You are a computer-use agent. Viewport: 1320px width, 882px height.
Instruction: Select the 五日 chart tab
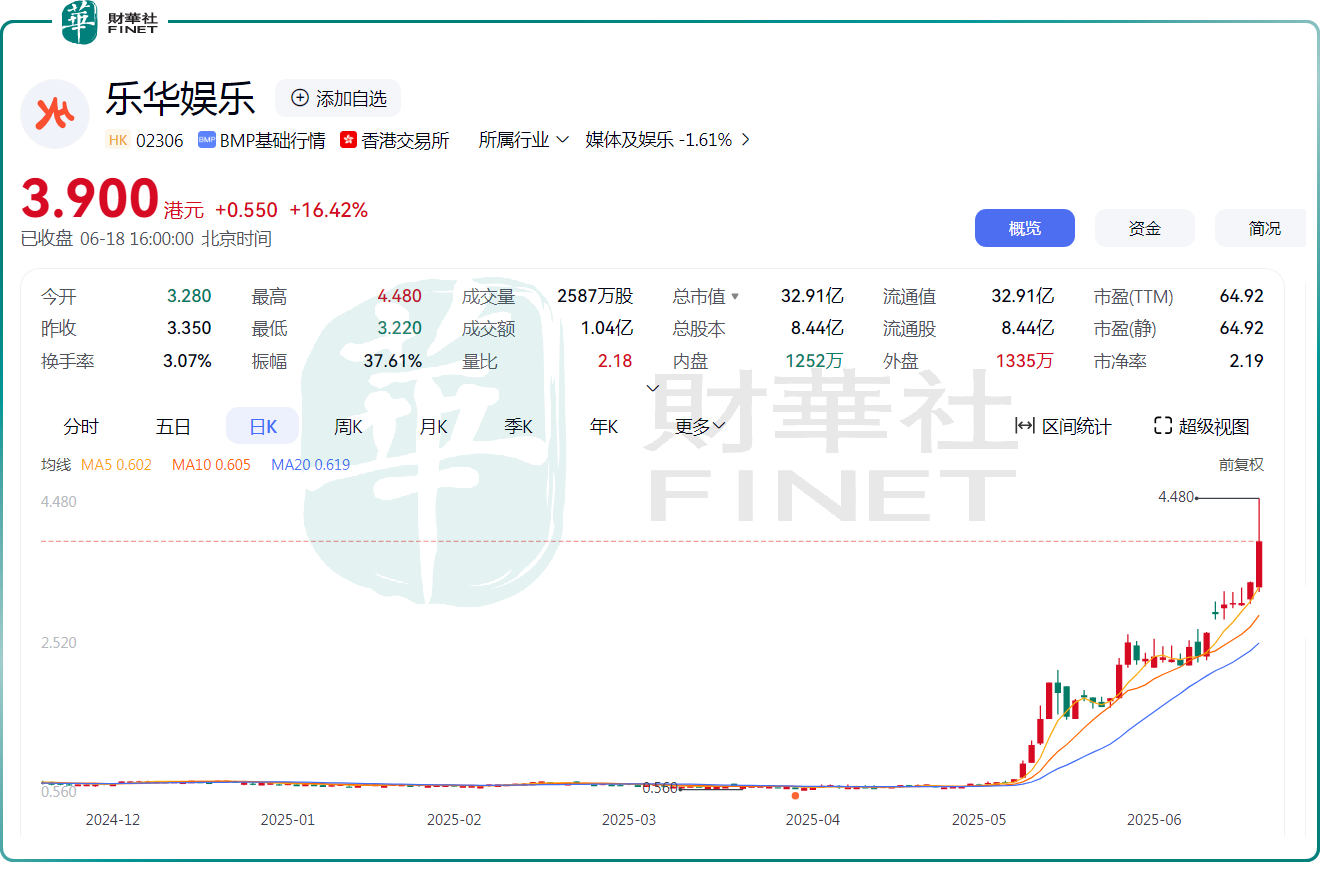click(x=173, y=426)
